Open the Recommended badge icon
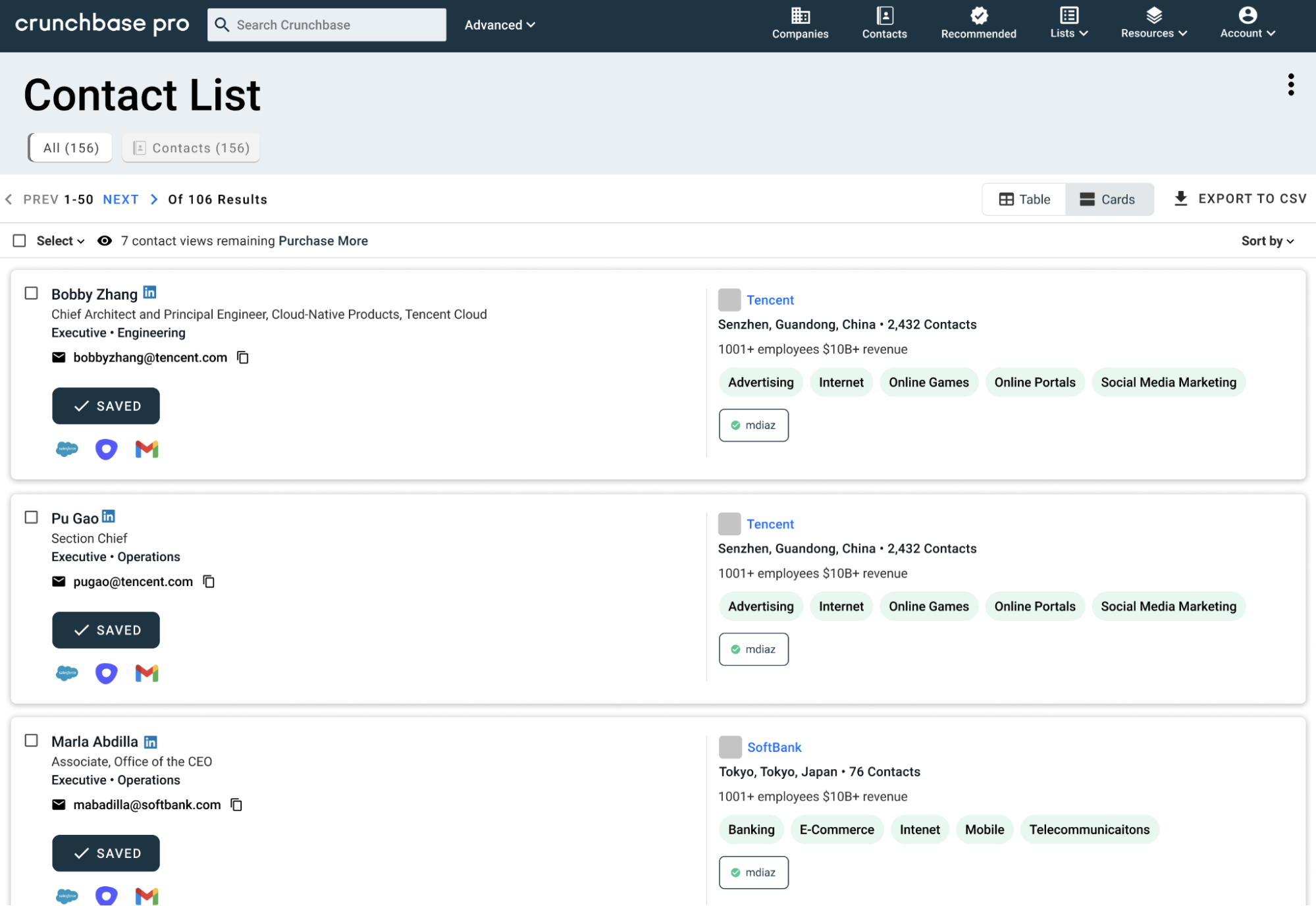The height and width of the screenshot is (906, 1316). point(978,15)
